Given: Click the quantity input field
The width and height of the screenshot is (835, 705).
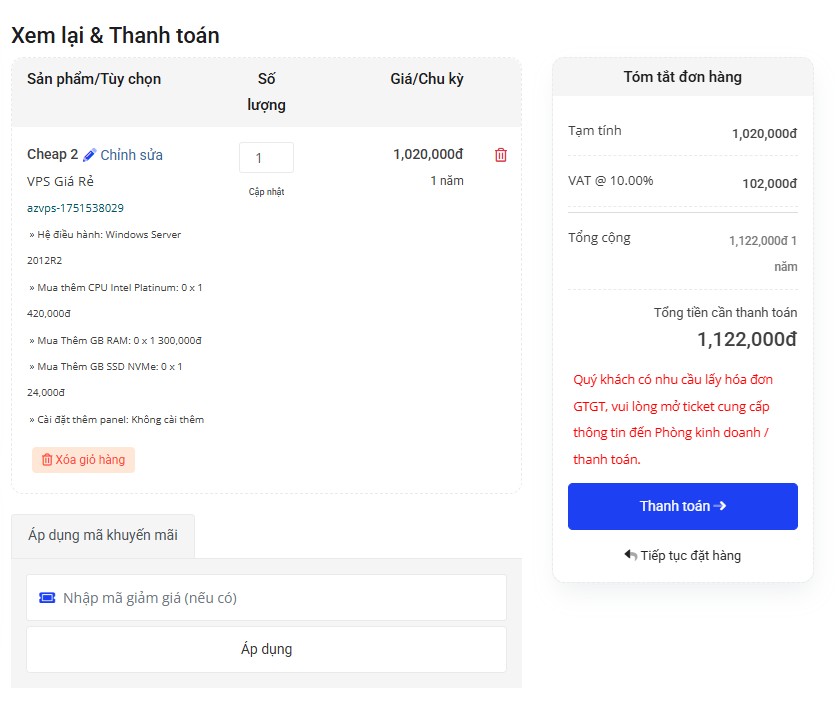Looking at the screenshot, I should coord(266,158).
